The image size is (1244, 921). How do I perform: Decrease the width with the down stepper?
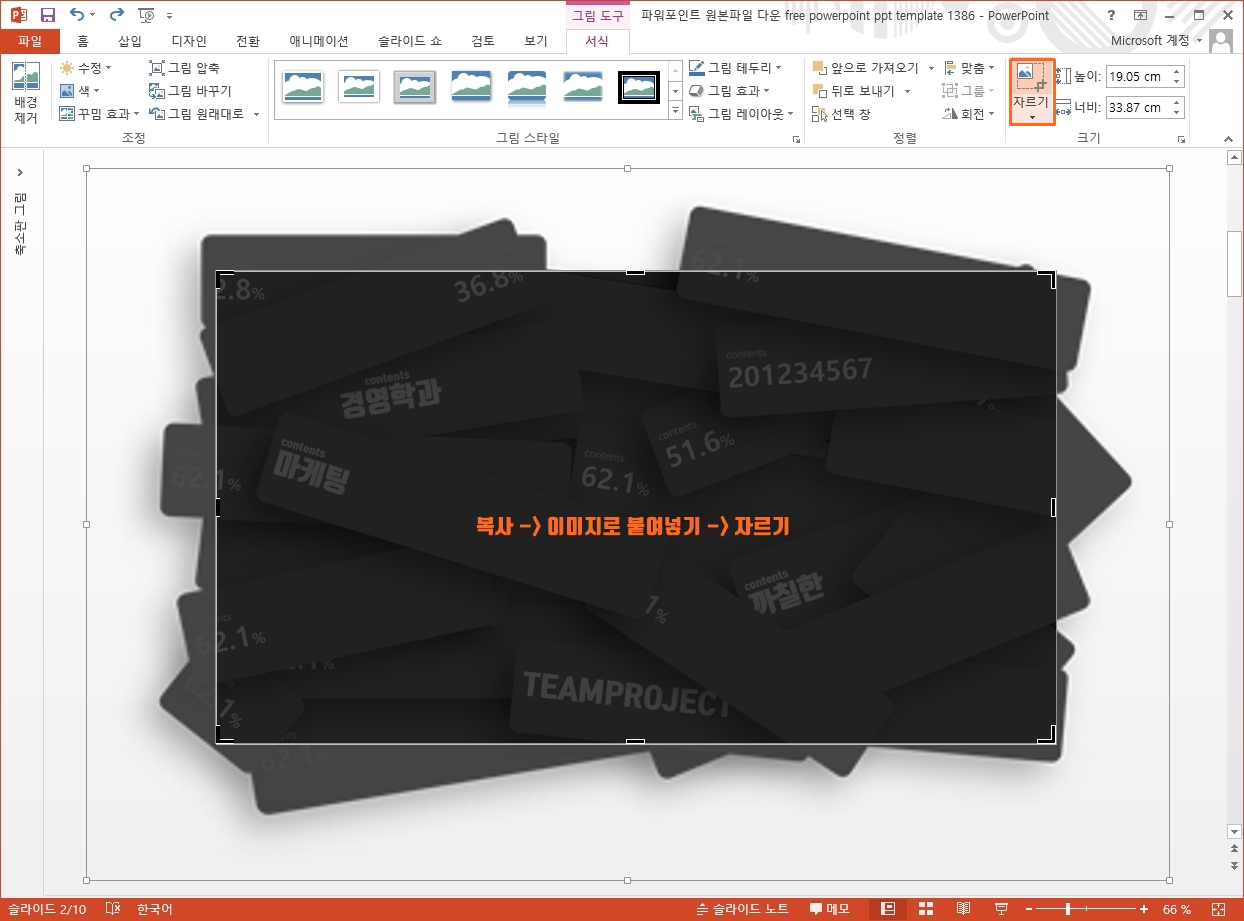click(x=1177, y=113)
